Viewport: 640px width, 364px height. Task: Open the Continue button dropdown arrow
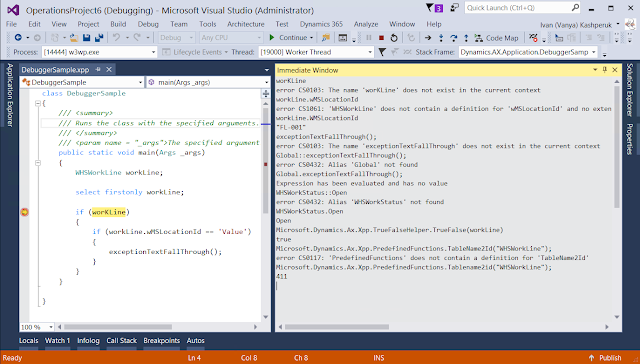311,38
